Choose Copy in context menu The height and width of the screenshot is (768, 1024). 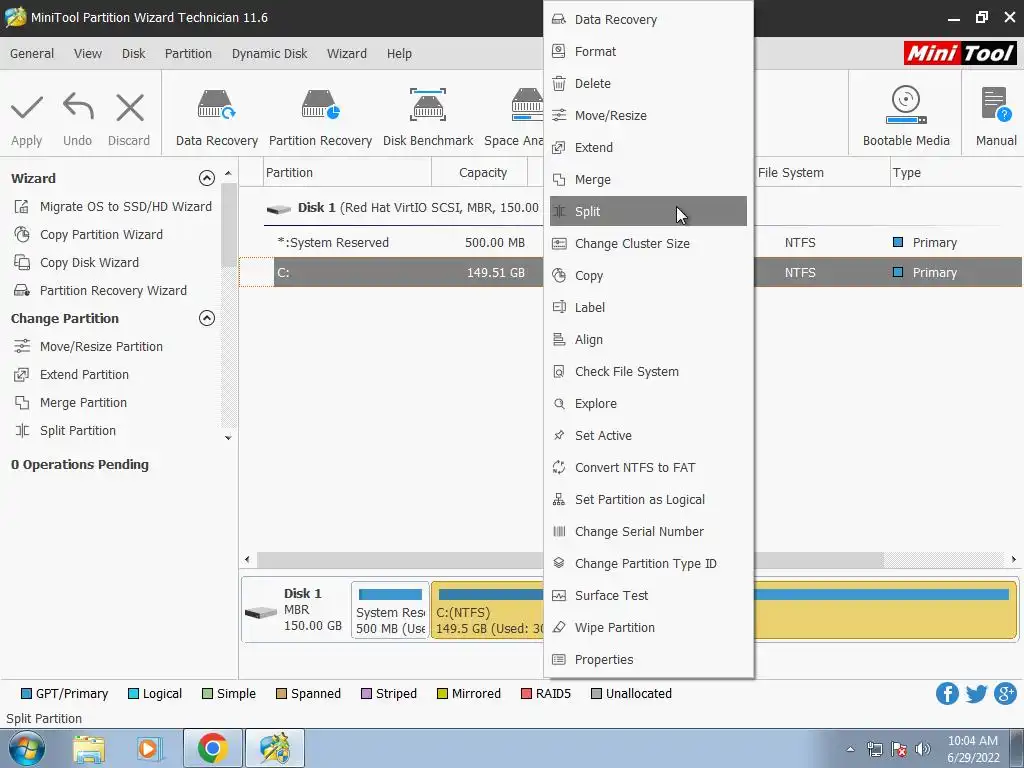[648, 276]
